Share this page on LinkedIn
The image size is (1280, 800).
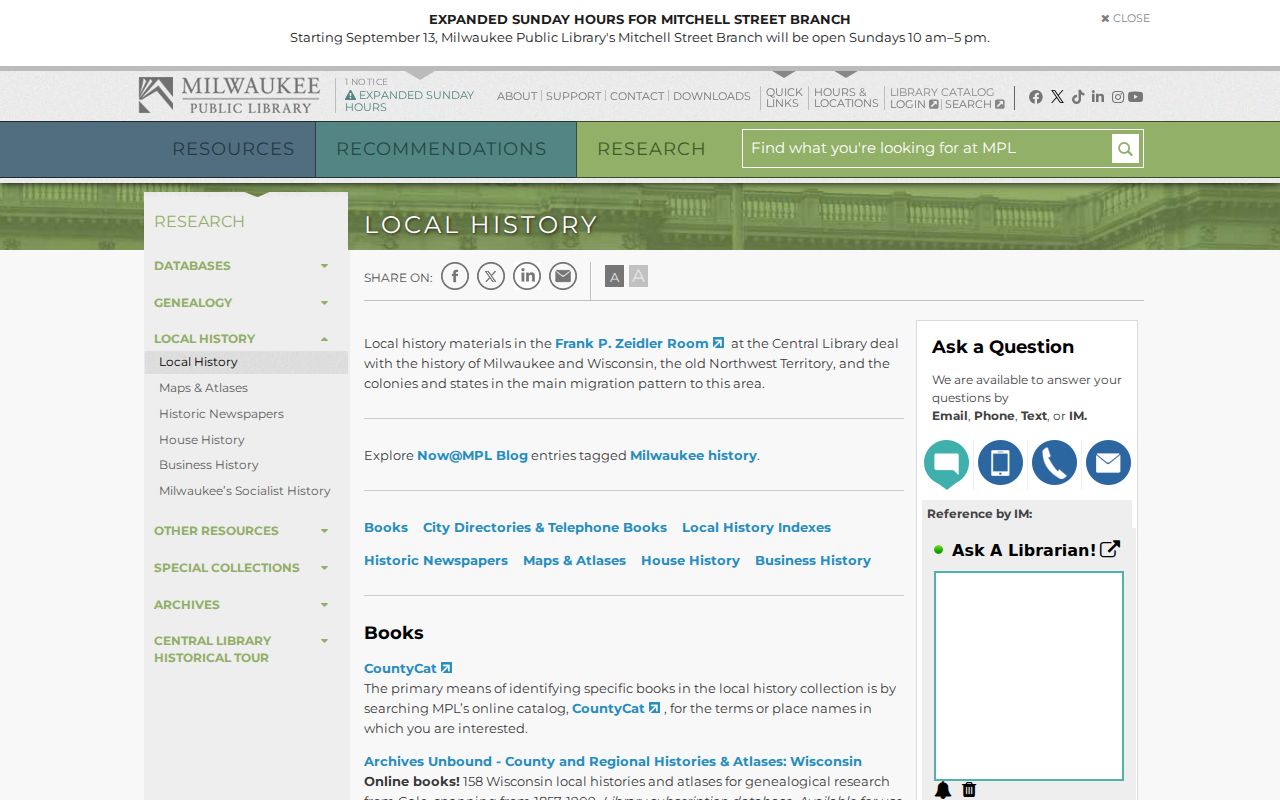point(527,276)
